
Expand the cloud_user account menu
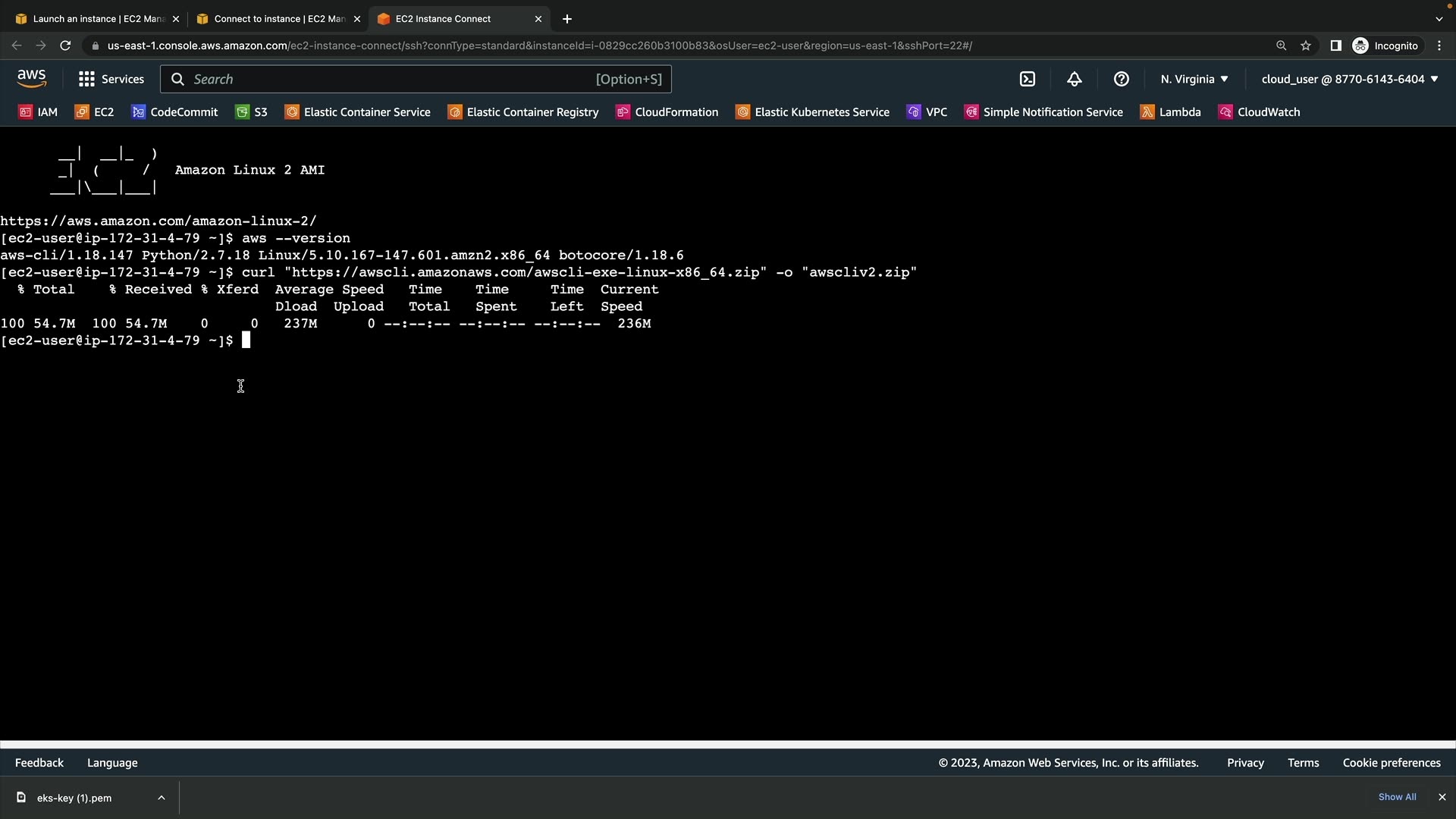pyautogui.click(x=1350, y=79)
